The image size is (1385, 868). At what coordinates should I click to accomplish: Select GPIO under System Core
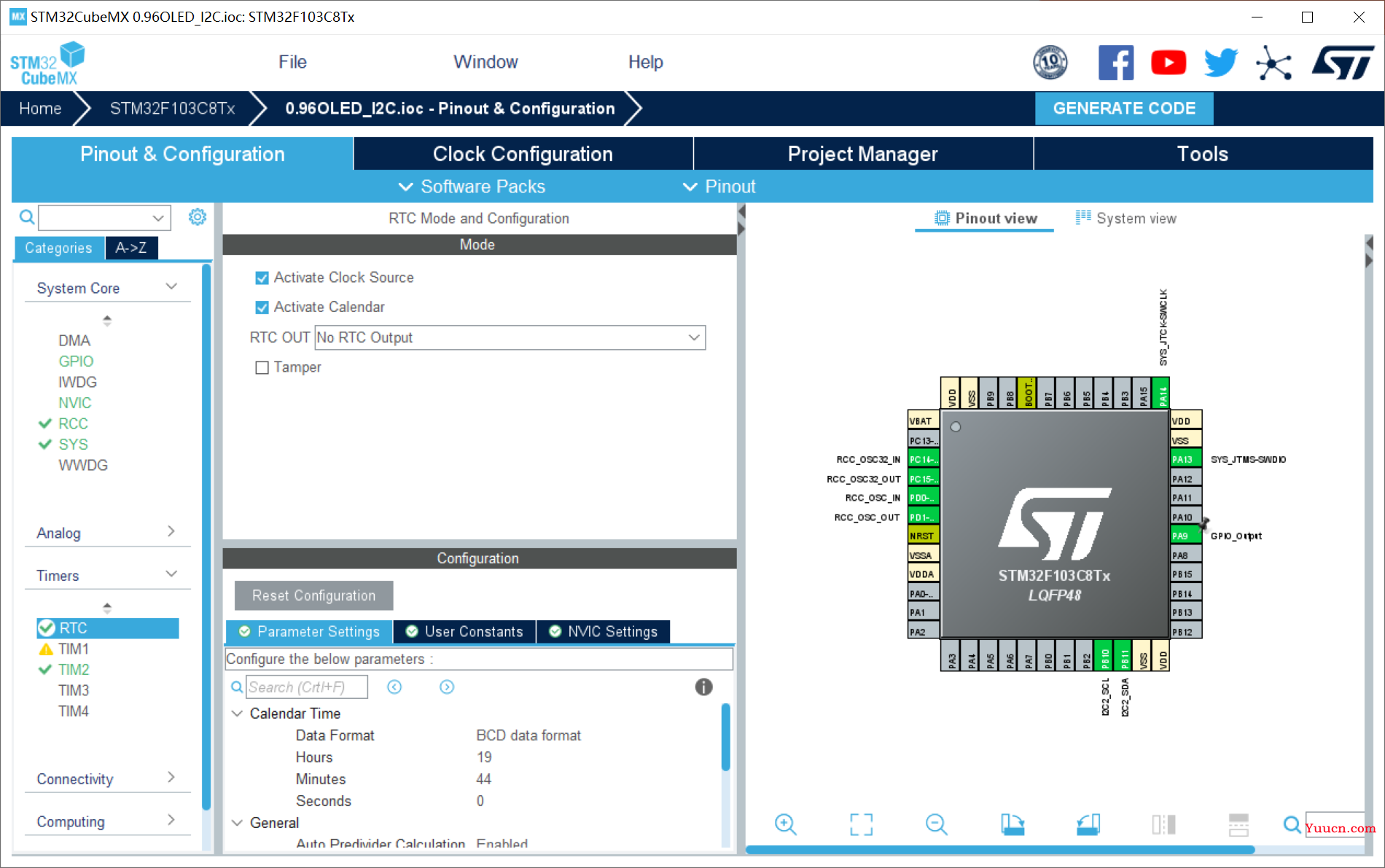click(76, 361)
